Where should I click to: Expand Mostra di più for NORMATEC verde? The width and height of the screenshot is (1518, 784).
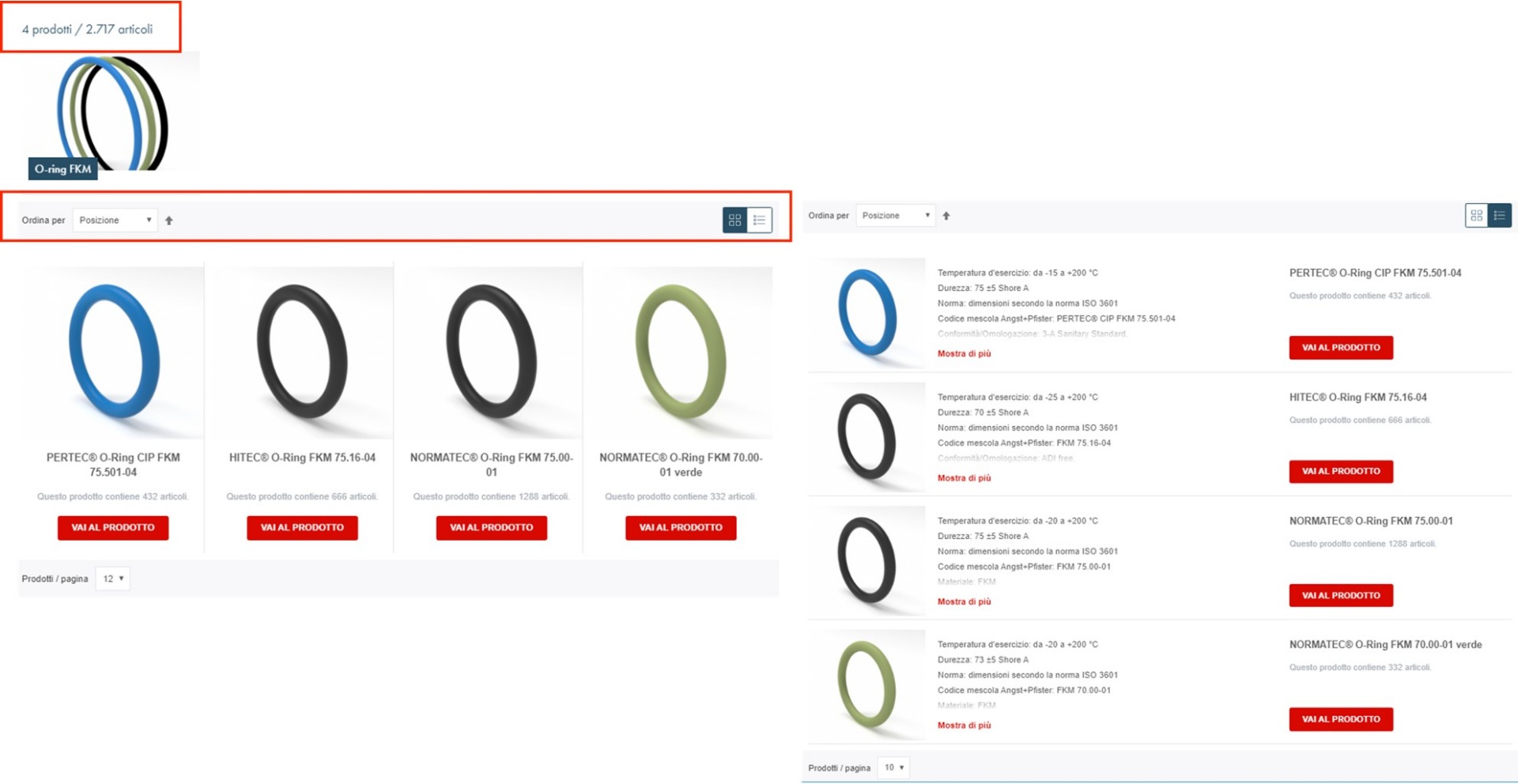point(964,726)
